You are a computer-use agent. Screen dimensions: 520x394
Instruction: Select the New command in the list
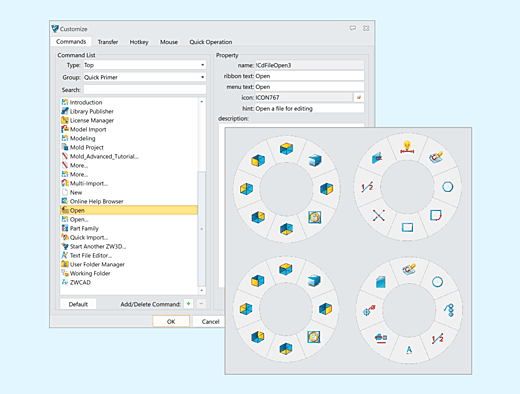click(76, 192)
